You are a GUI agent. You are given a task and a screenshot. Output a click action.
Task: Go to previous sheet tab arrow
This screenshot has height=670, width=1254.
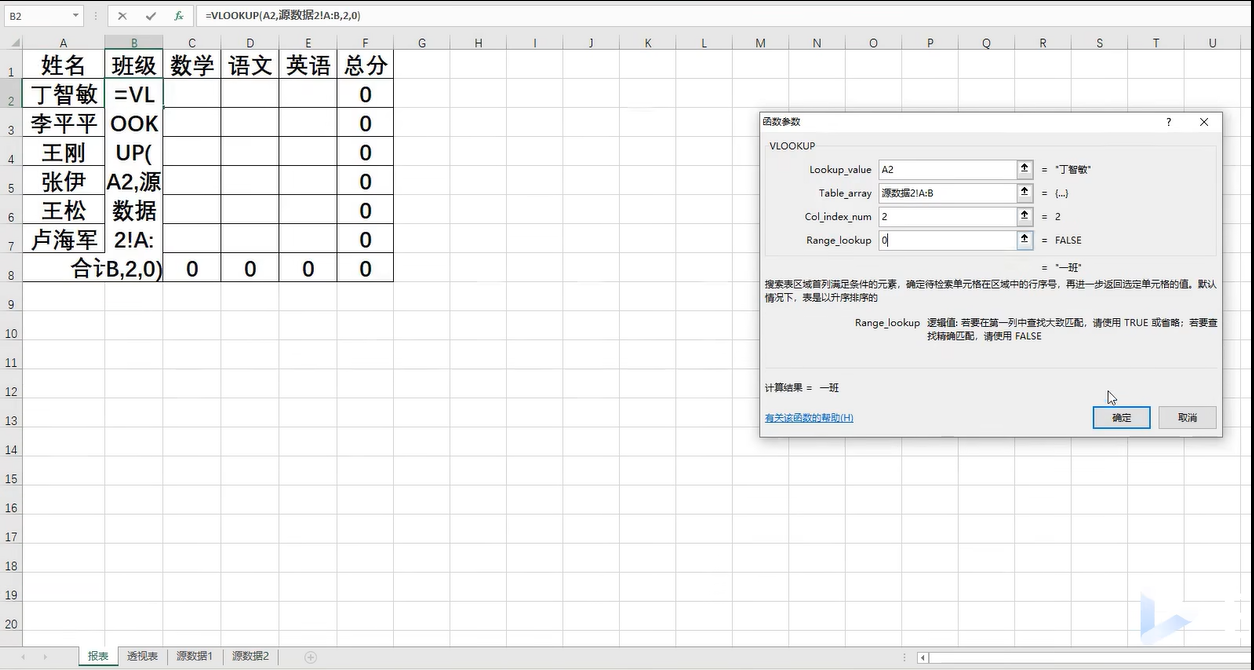click(24, 657)
